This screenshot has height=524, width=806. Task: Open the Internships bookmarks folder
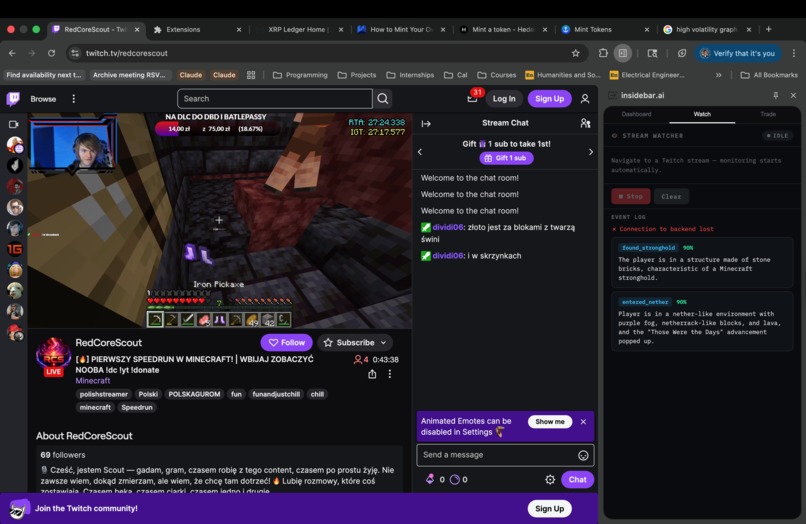click(x=410, y=75)
